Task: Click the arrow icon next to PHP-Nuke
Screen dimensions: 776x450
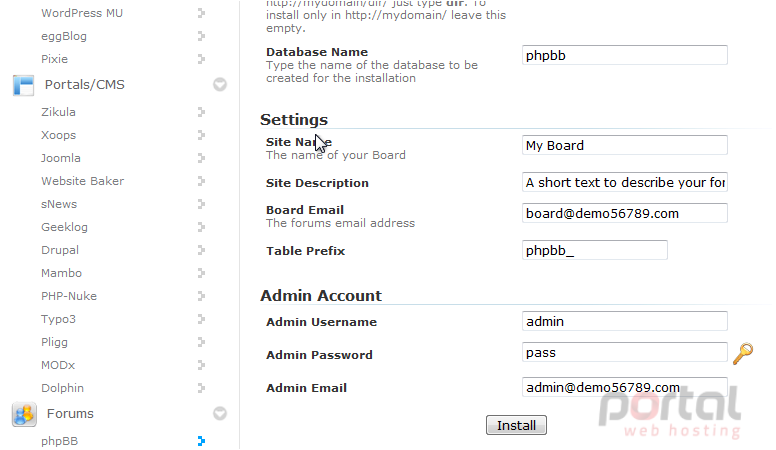Action: pyautogui.click(x=201, y=296)
